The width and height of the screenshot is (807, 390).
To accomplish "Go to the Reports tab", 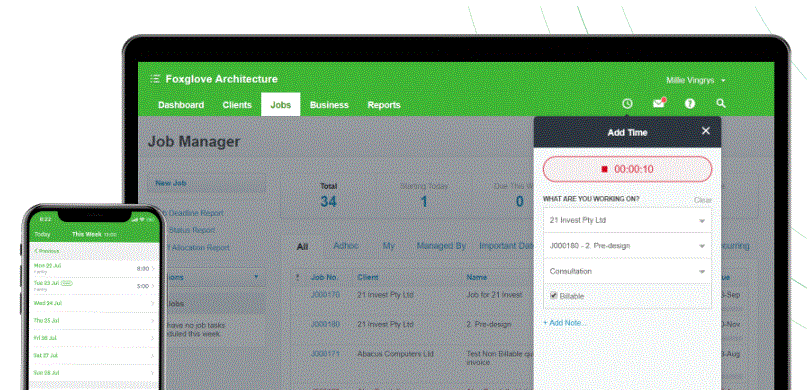I will [x=383, y=104].
